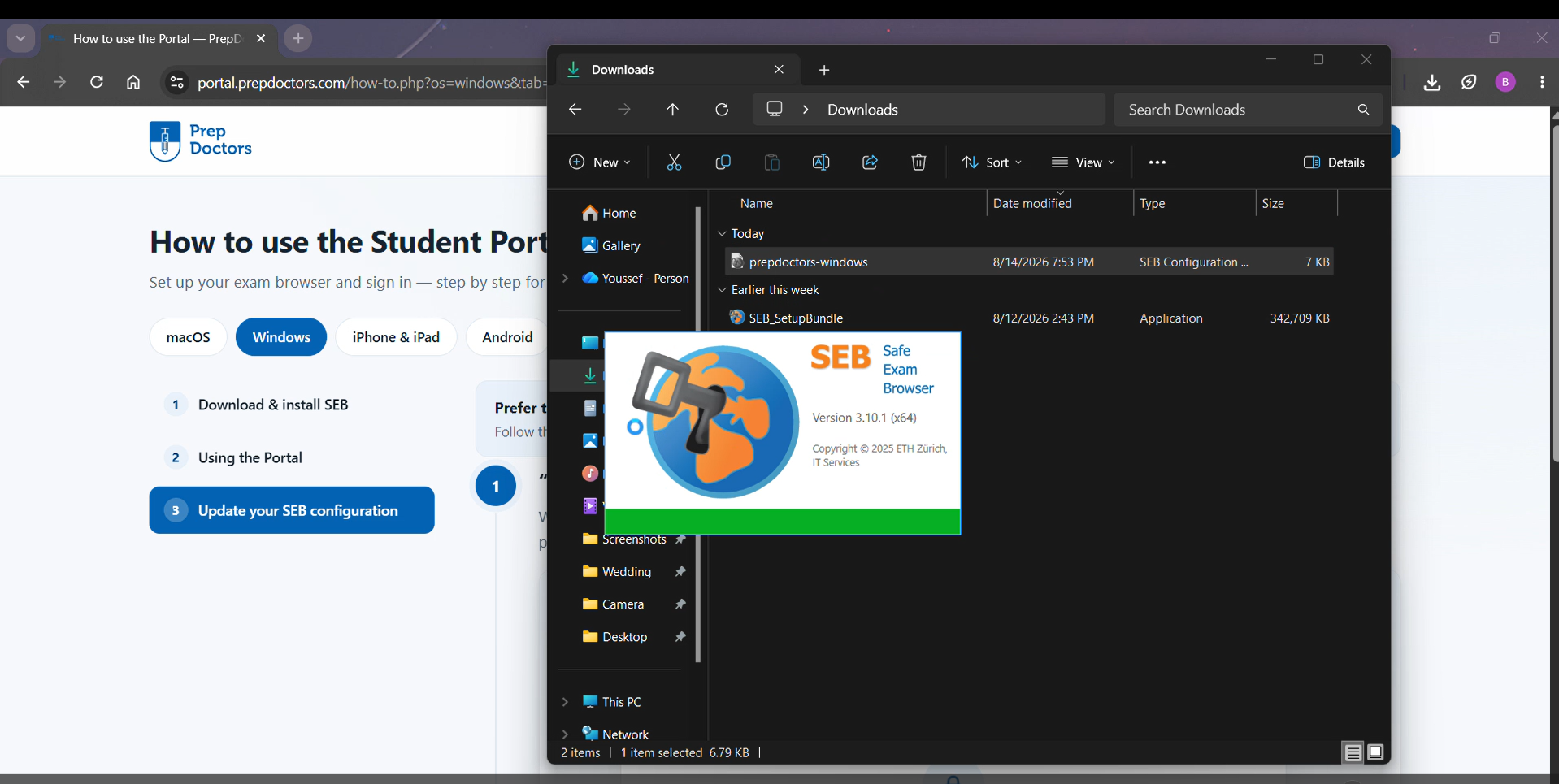Add a new Explorer tab
1559x784 pixels.
pyautogui.click(x=824, y=70)
